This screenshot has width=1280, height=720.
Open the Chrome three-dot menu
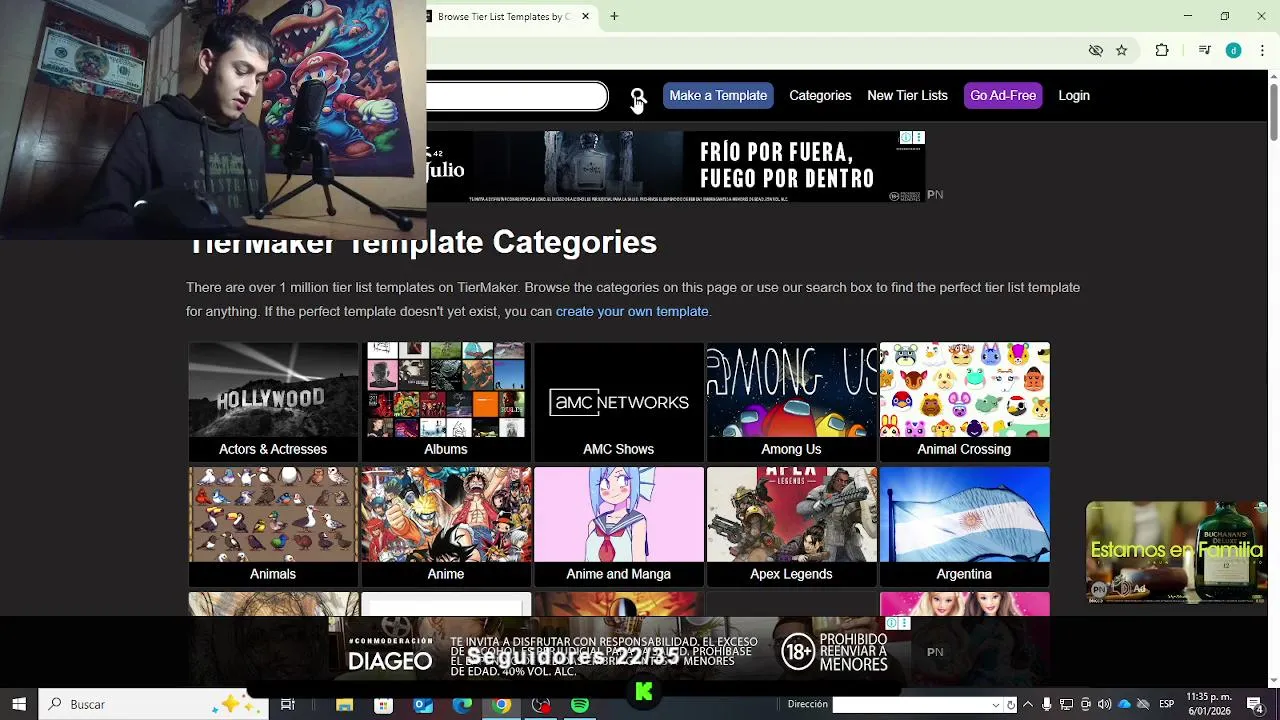coord(1263,51)
